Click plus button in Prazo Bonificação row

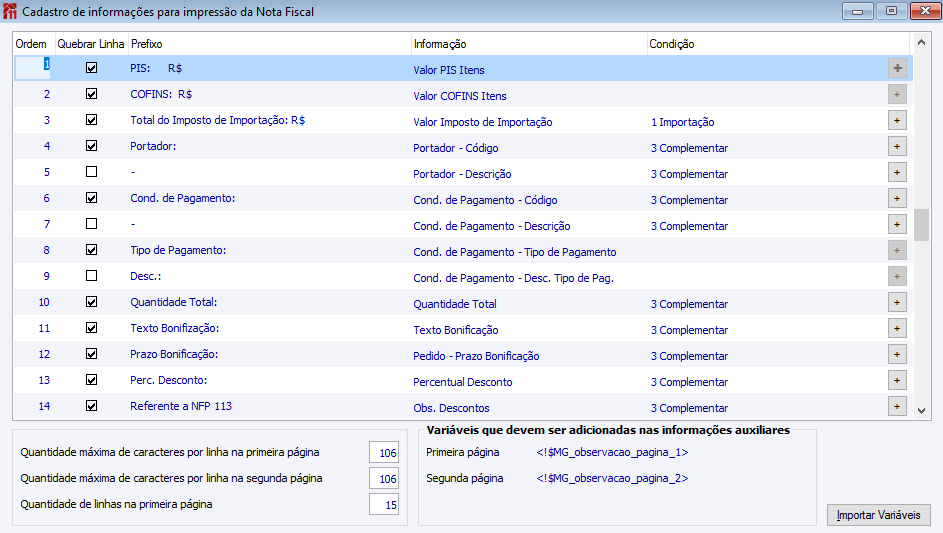[x=897, y=354]
